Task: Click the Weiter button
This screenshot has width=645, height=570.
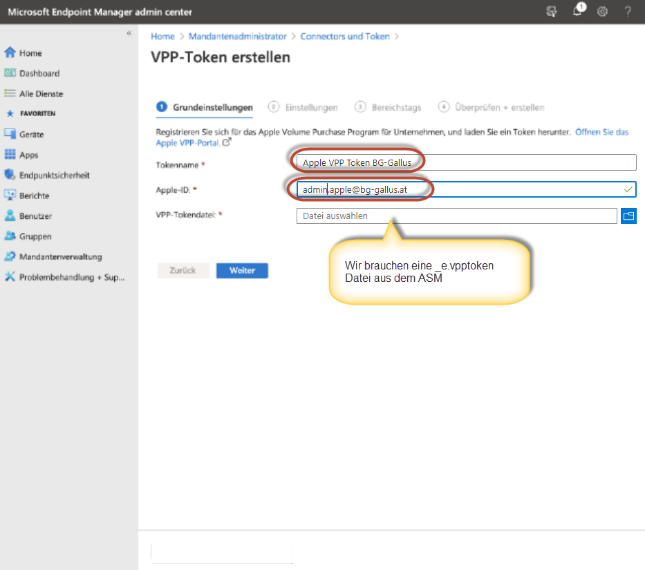Action: coord(242,270)
